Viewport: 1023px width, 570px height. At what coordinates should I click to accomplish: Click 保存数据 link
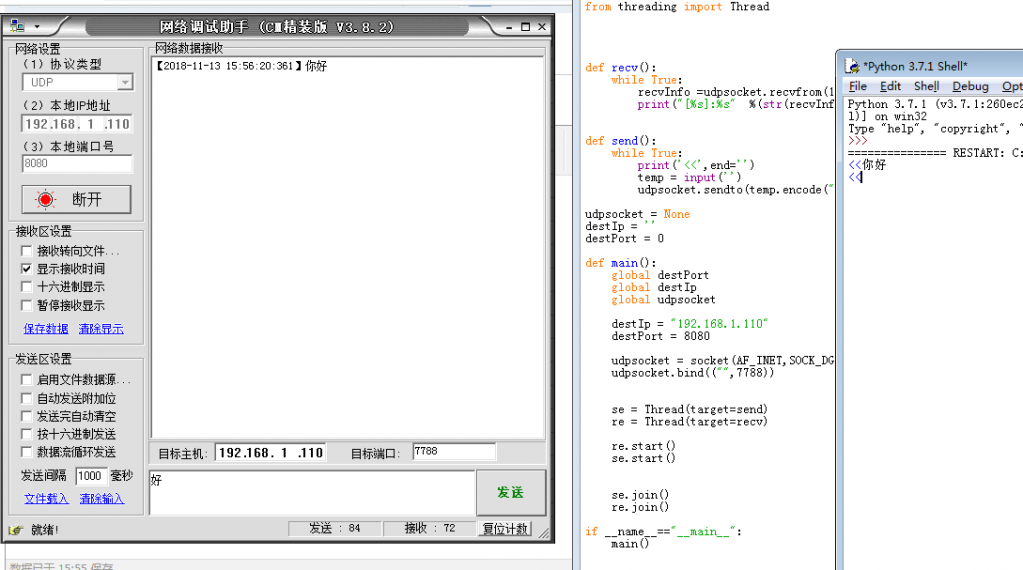tap(46, 329)
